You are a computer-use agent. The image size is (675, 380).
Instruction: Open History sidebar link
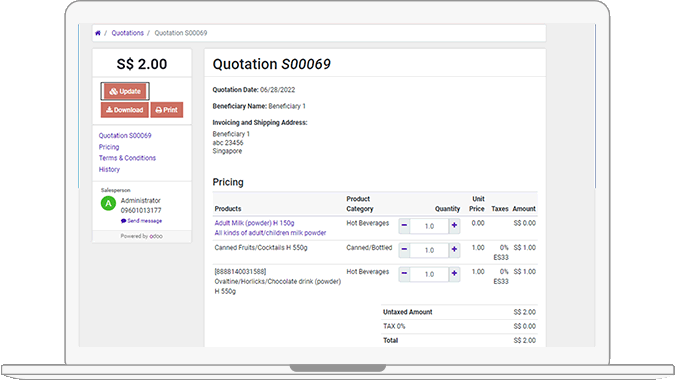(x=109, y=169)
